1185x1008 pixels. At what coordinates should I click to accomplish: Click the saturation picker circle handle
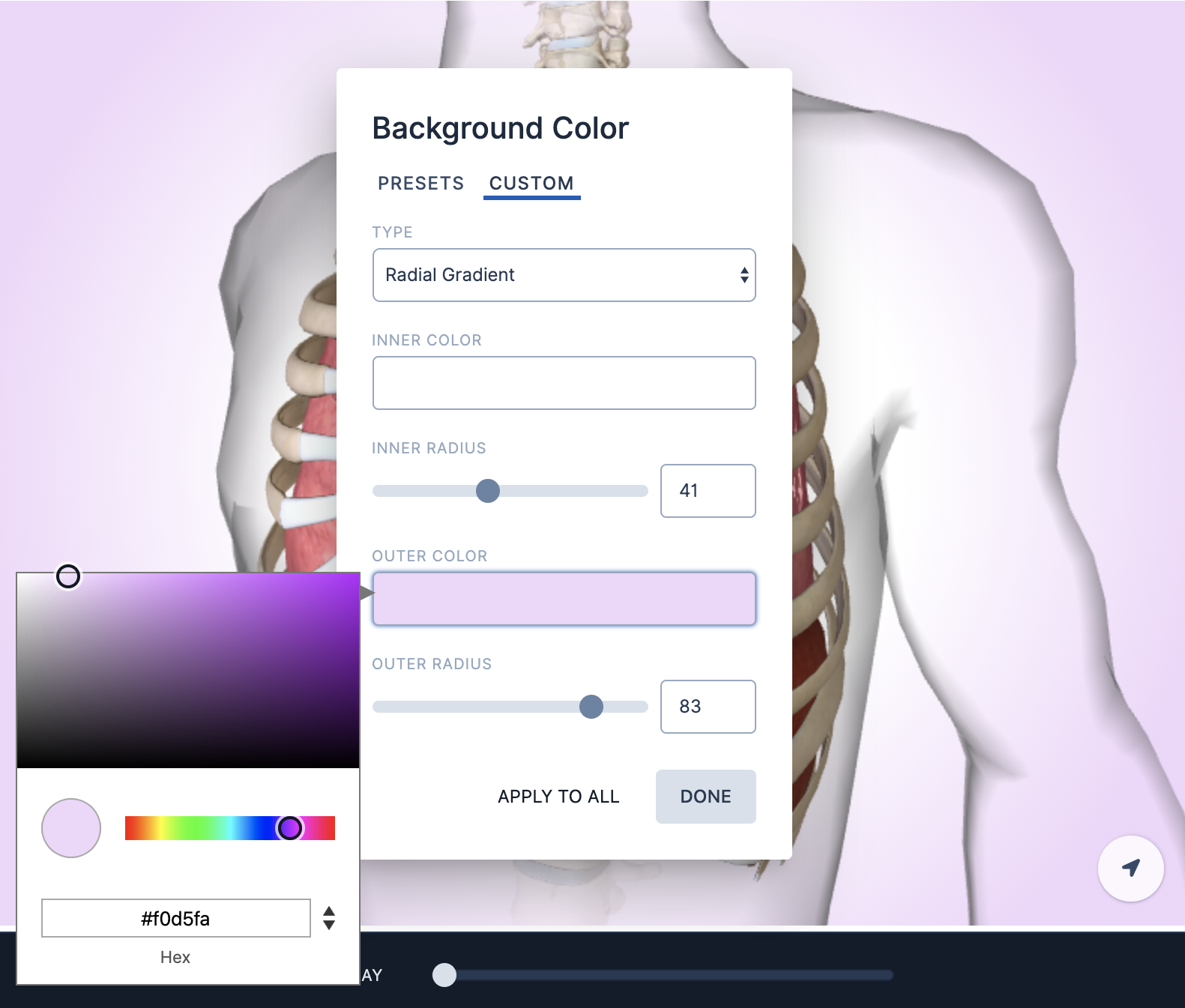pyautogui.click(x=68, y=576)
